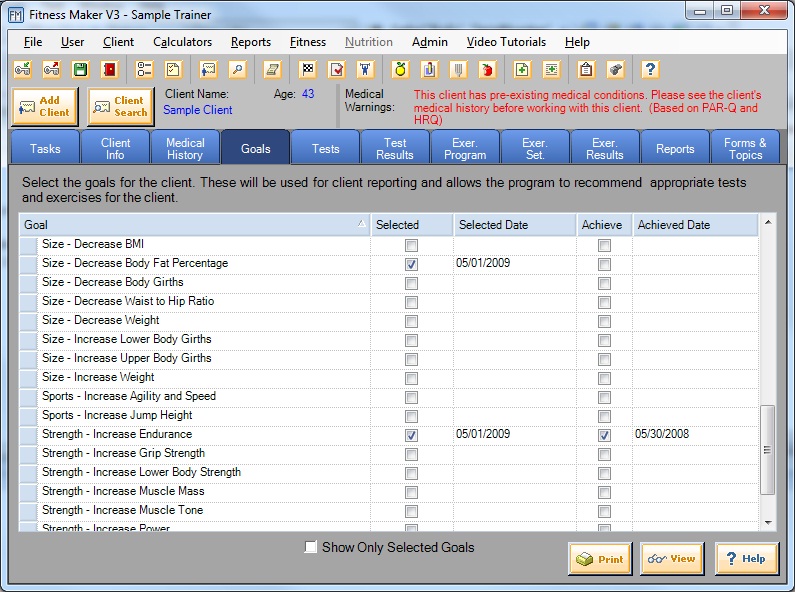Image resolution: width=795 pixels, height=592 pixels.
Task: Tick Achieve for Size - Increase Weight
Action: pos(604,379)
